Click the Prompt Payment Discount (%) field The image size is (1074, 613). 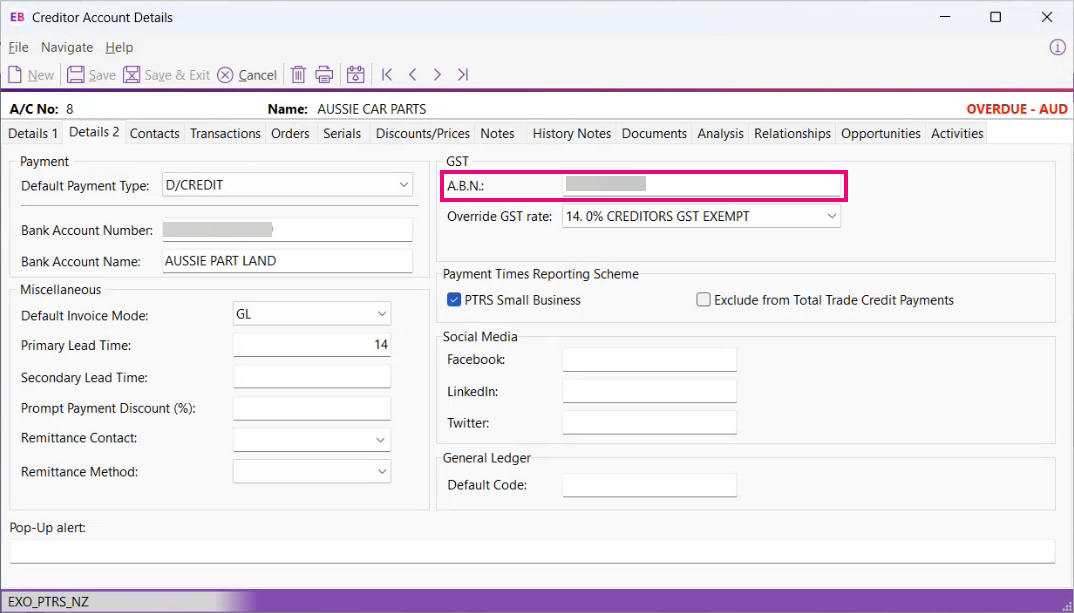tap(312, 408)
